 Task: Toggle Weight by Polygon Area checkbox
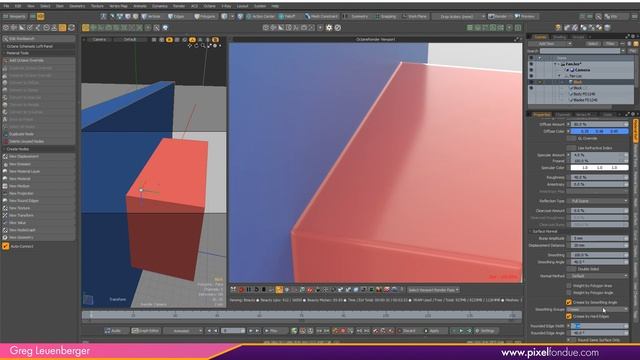pos(569,286)
